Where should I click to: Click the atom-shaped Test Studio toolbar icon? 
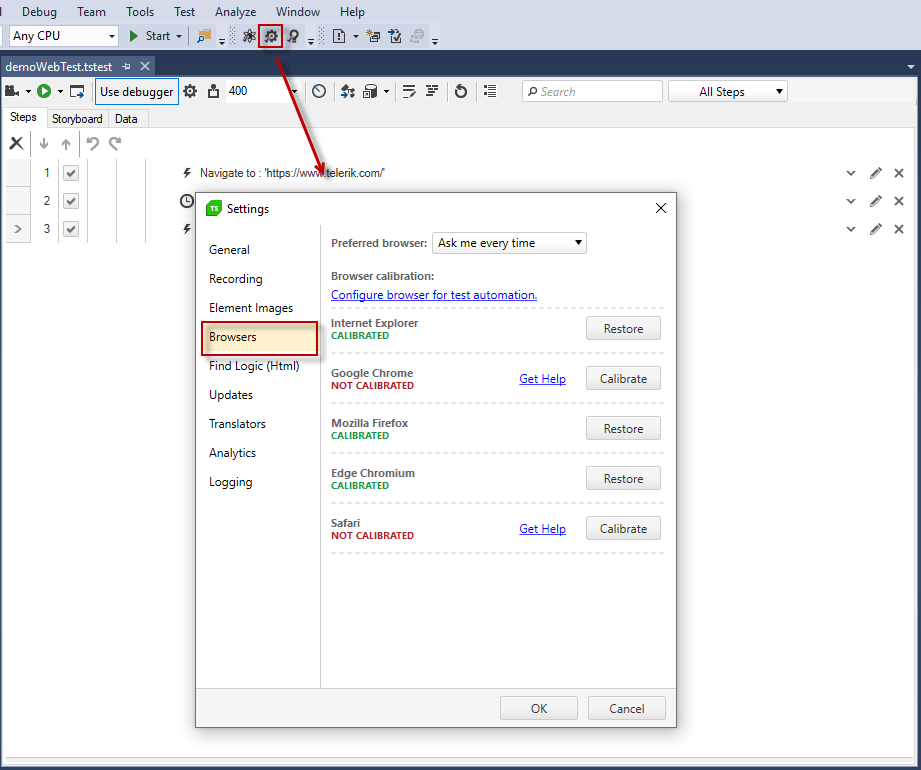pyautogui.click(x=249, y=36)
